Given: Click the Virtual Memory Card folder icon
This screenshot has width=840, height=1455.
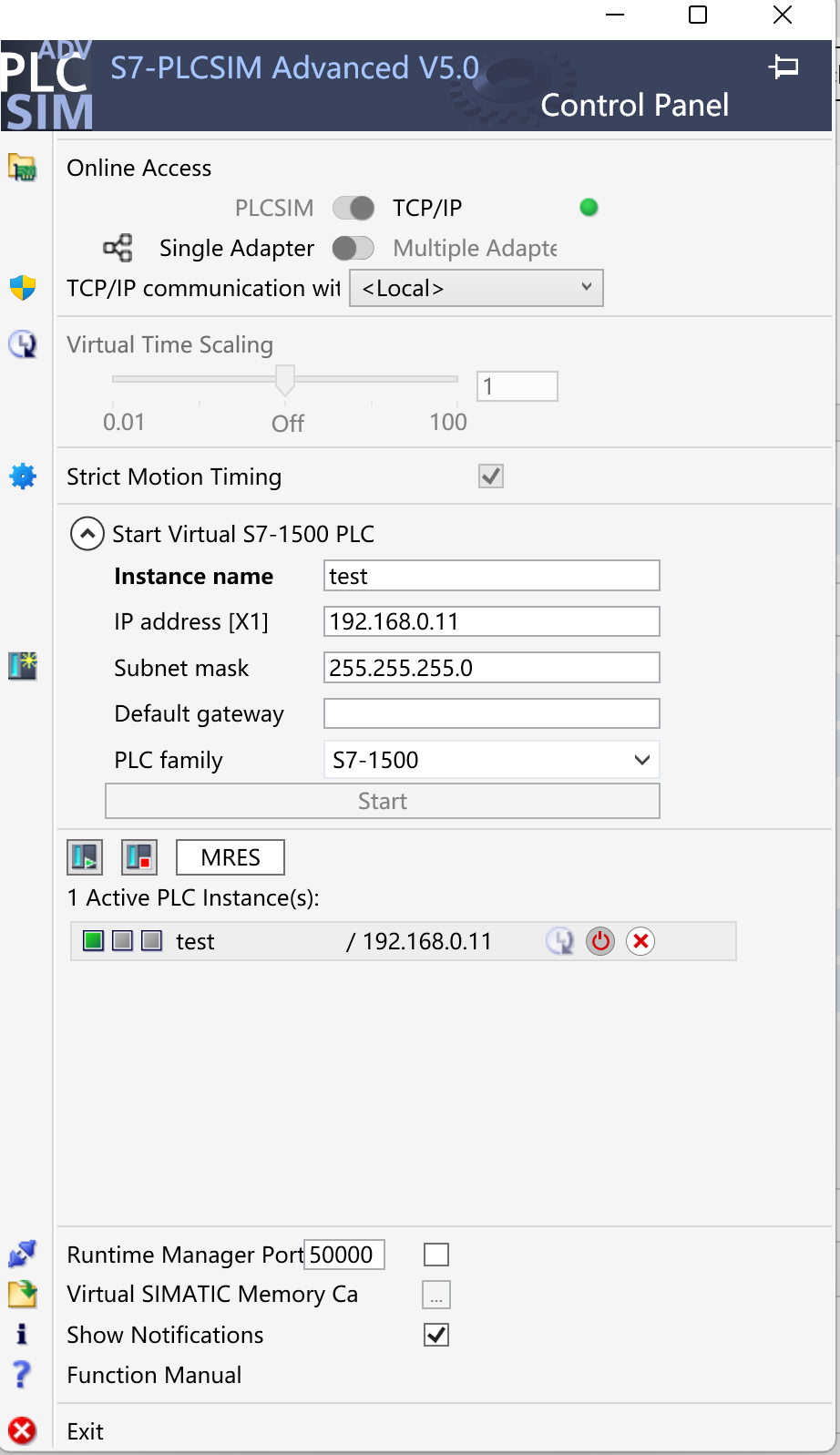Looking at the screenshot, I should tap(22, 1294).
